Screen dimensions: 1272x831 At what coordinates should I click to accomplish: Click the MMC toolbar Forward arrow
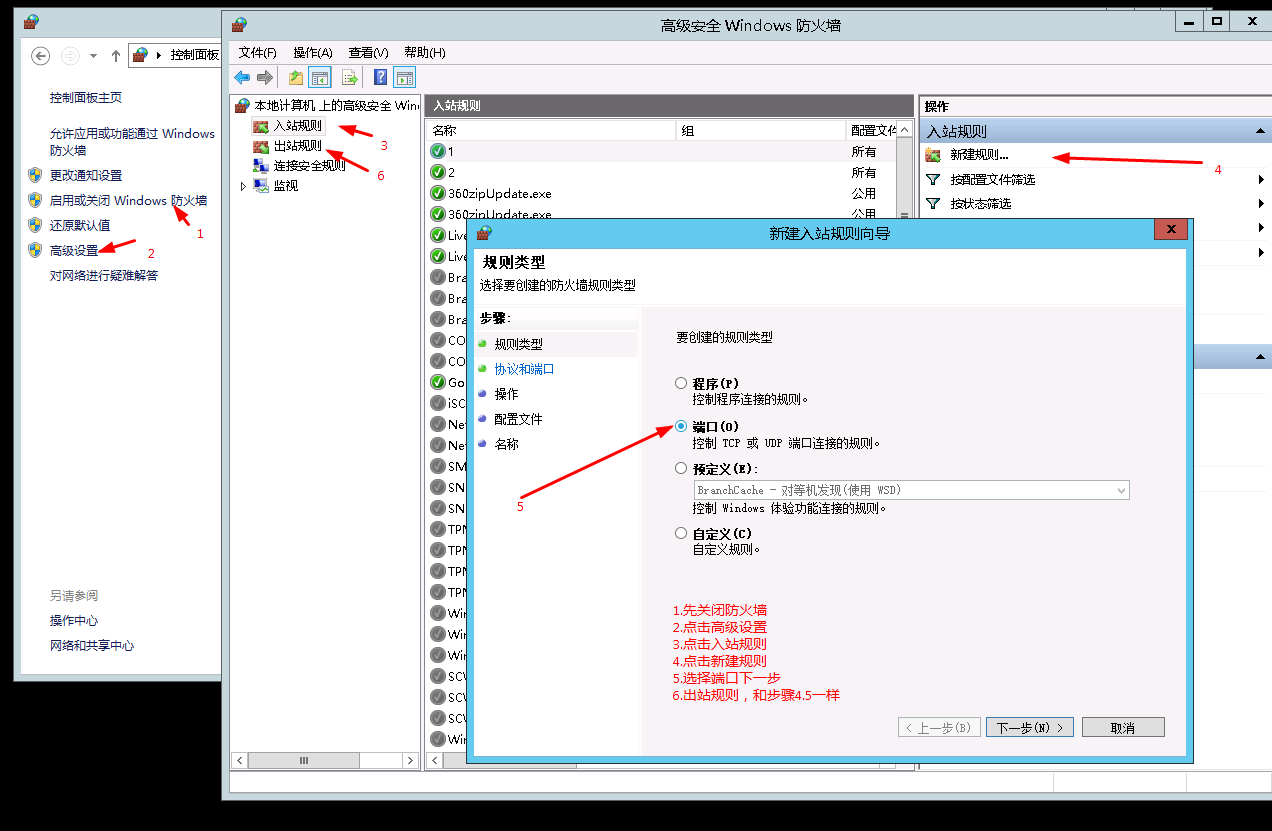(x=265, y=77)
